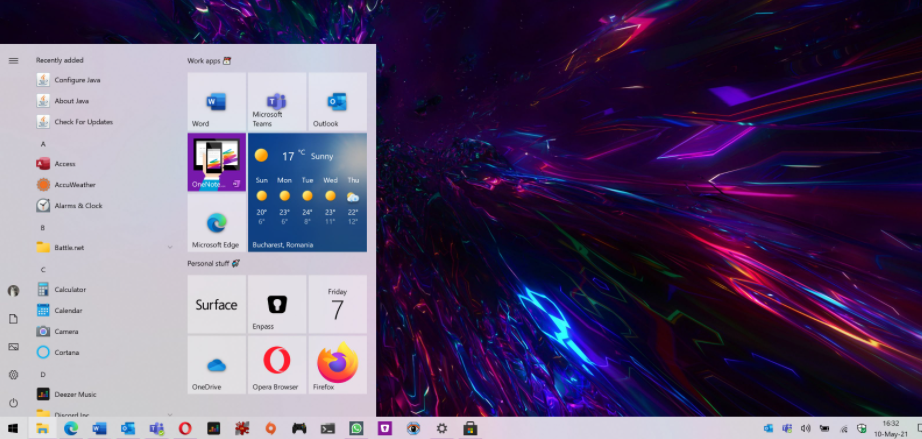Image resolution: width=922 pixels, height=439 pixels.
Task: Launch Calculator from the app list
Action: (105, 289)
